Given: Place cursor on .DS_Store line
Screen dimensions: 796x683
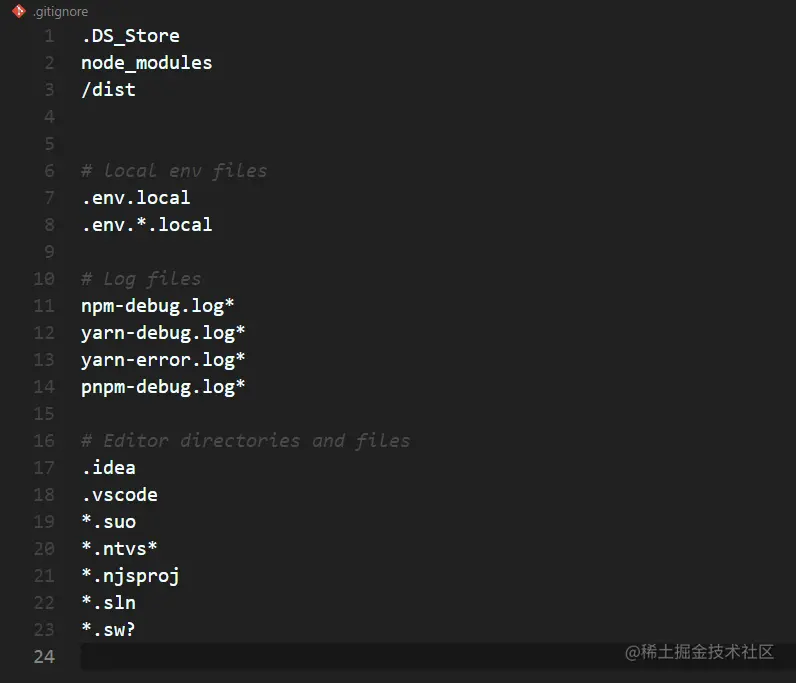Looking at the screenshot, I should (x=130, y=36).
